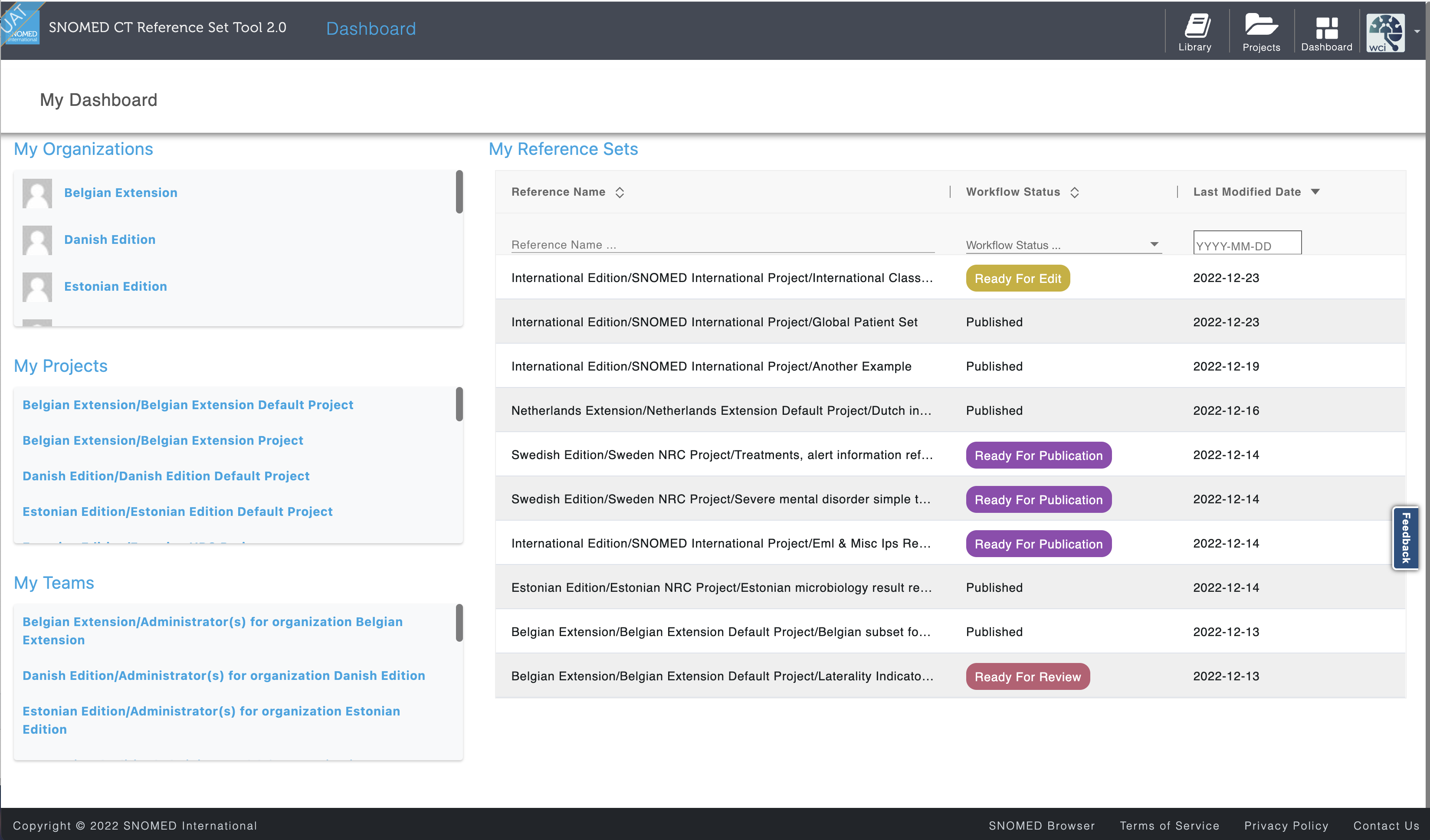Open the user menu caret beside avatar
The width and height of the screenshot is (1430, 840).
click(1417, 32)
